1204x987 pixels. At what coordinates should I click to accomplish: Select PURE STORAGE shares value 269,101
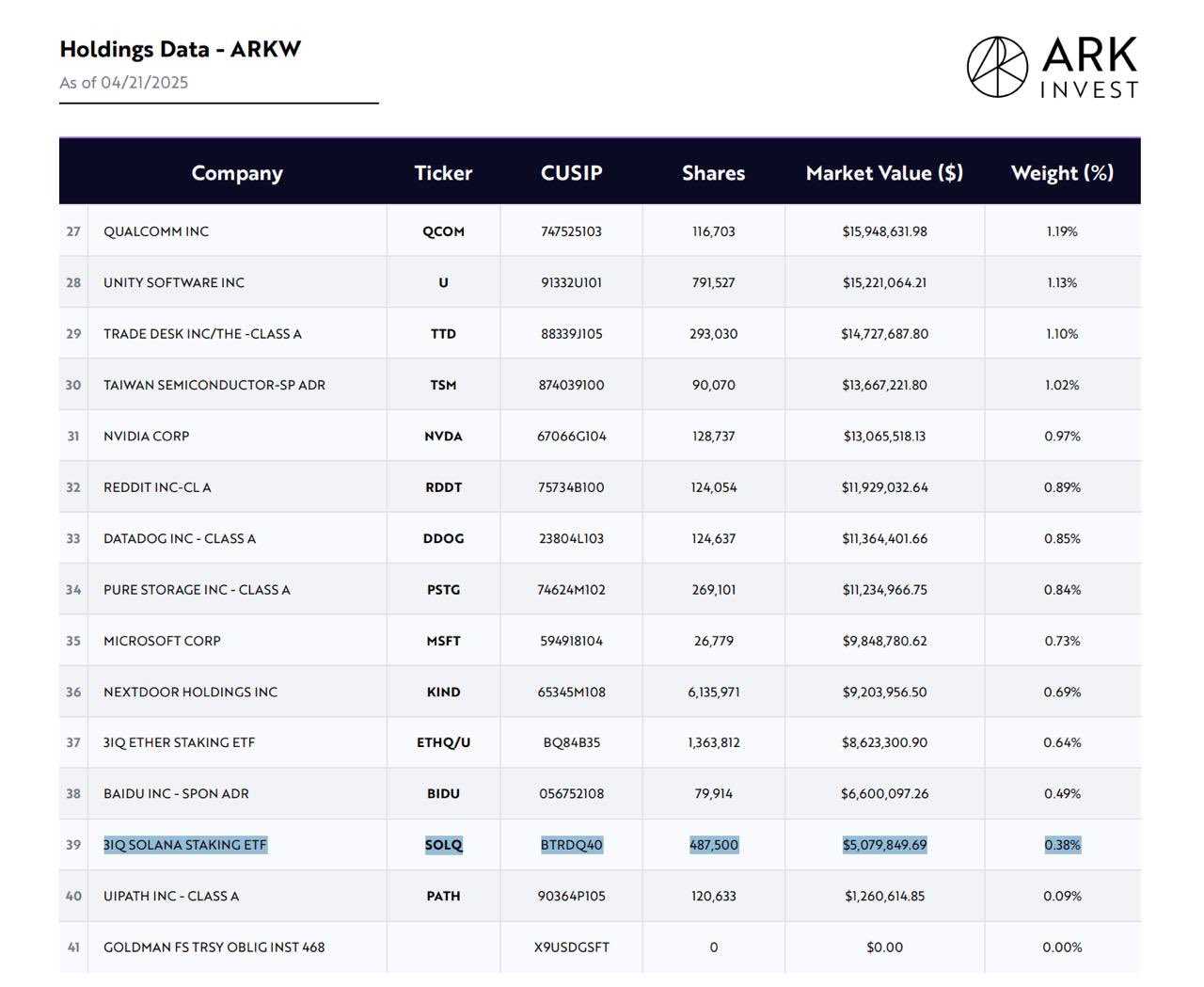click(x=713, y=590)
